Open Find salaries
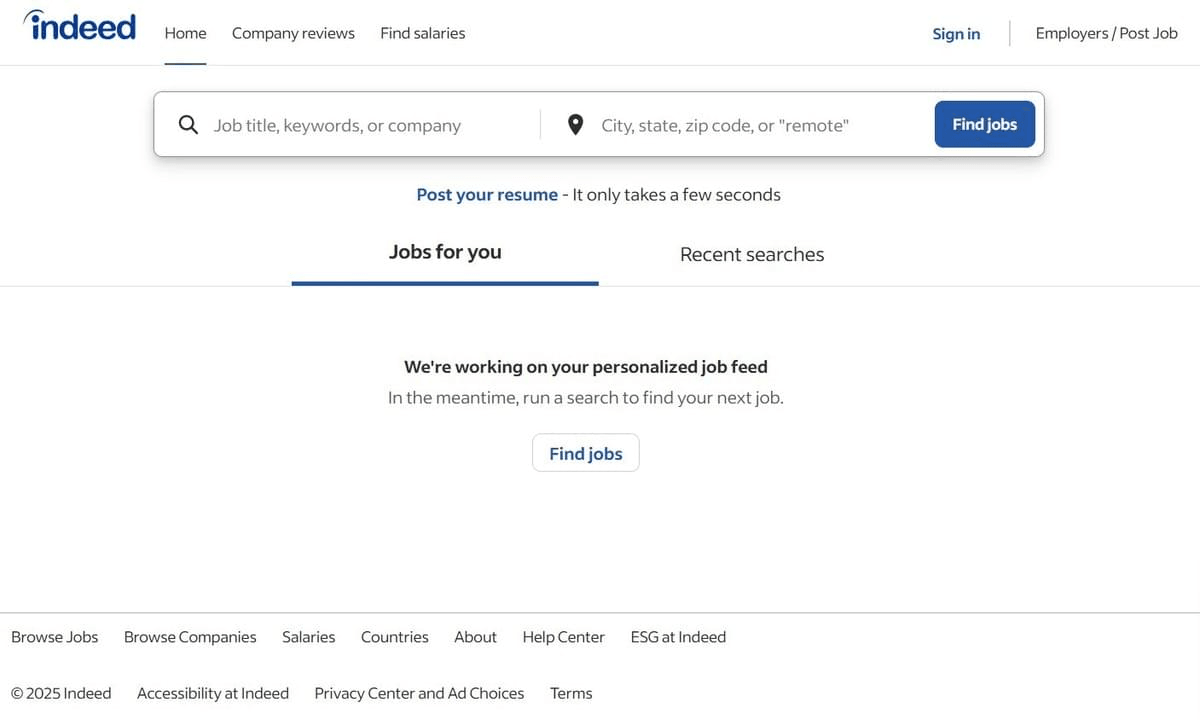This screenshot has height=720, width=1200. (x=422, y=32)
